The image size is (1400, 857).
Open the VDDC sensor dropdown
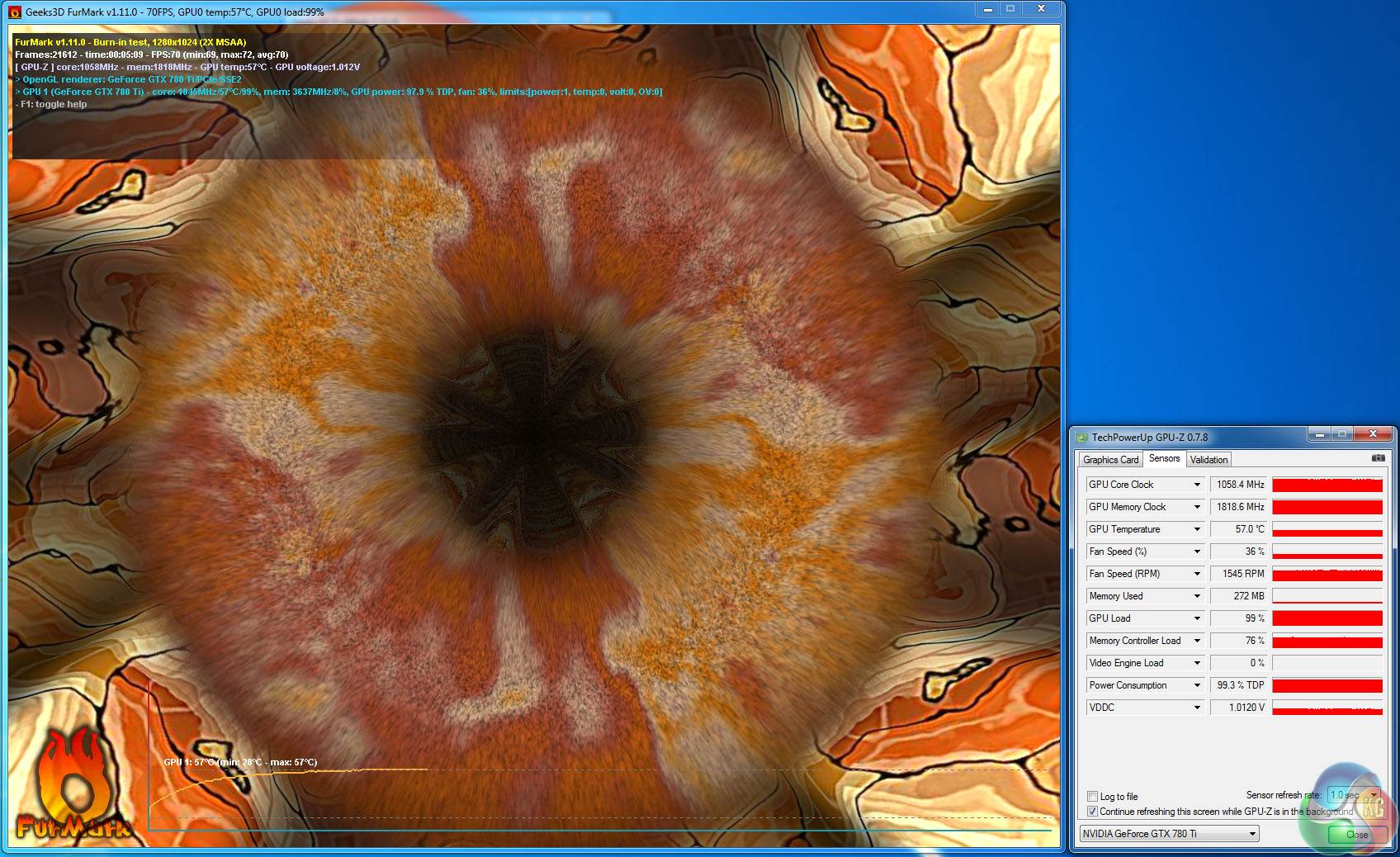tap(1197, 708)
